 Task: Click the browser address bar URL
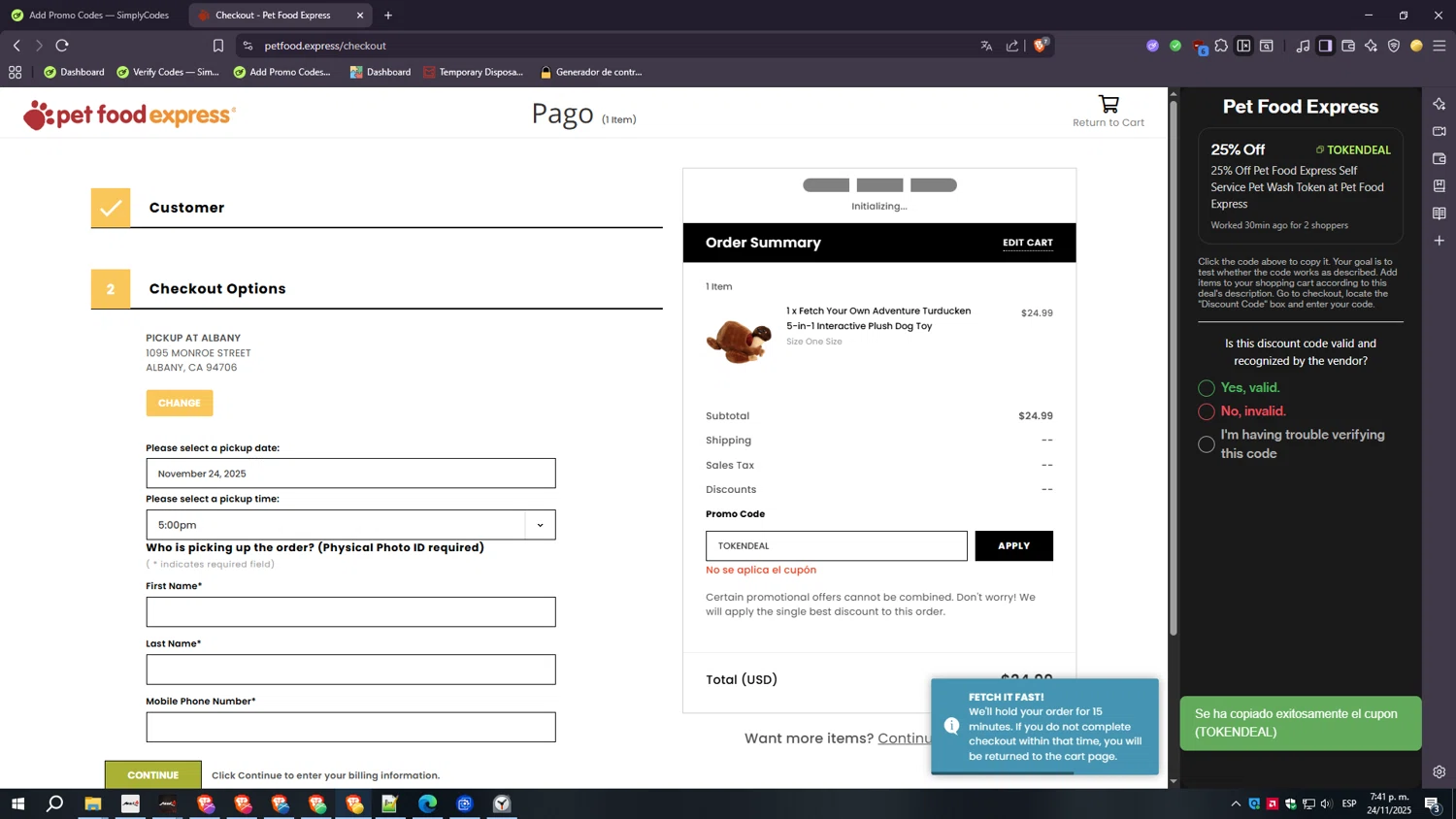(x=325, y=46)
